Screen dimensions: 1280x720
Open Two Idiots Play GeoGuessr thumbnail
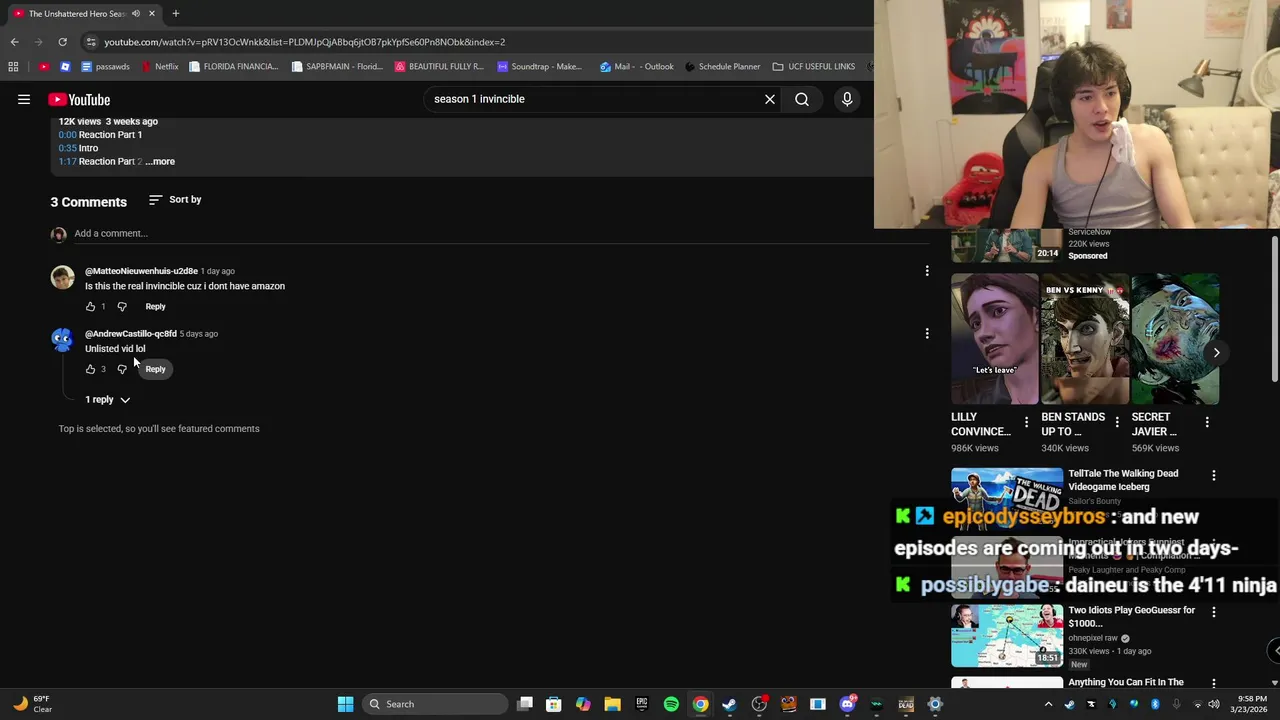(x=1007, y=635)
